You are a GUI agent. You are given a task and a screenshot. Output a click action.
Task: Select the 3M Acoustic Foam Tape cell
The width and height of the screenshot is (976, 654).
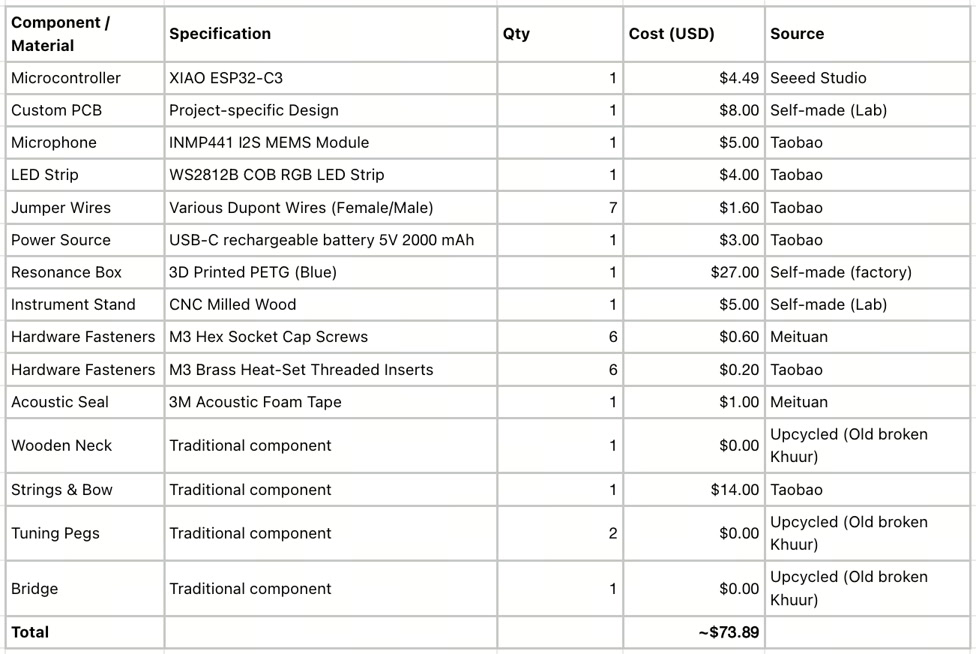331,402
